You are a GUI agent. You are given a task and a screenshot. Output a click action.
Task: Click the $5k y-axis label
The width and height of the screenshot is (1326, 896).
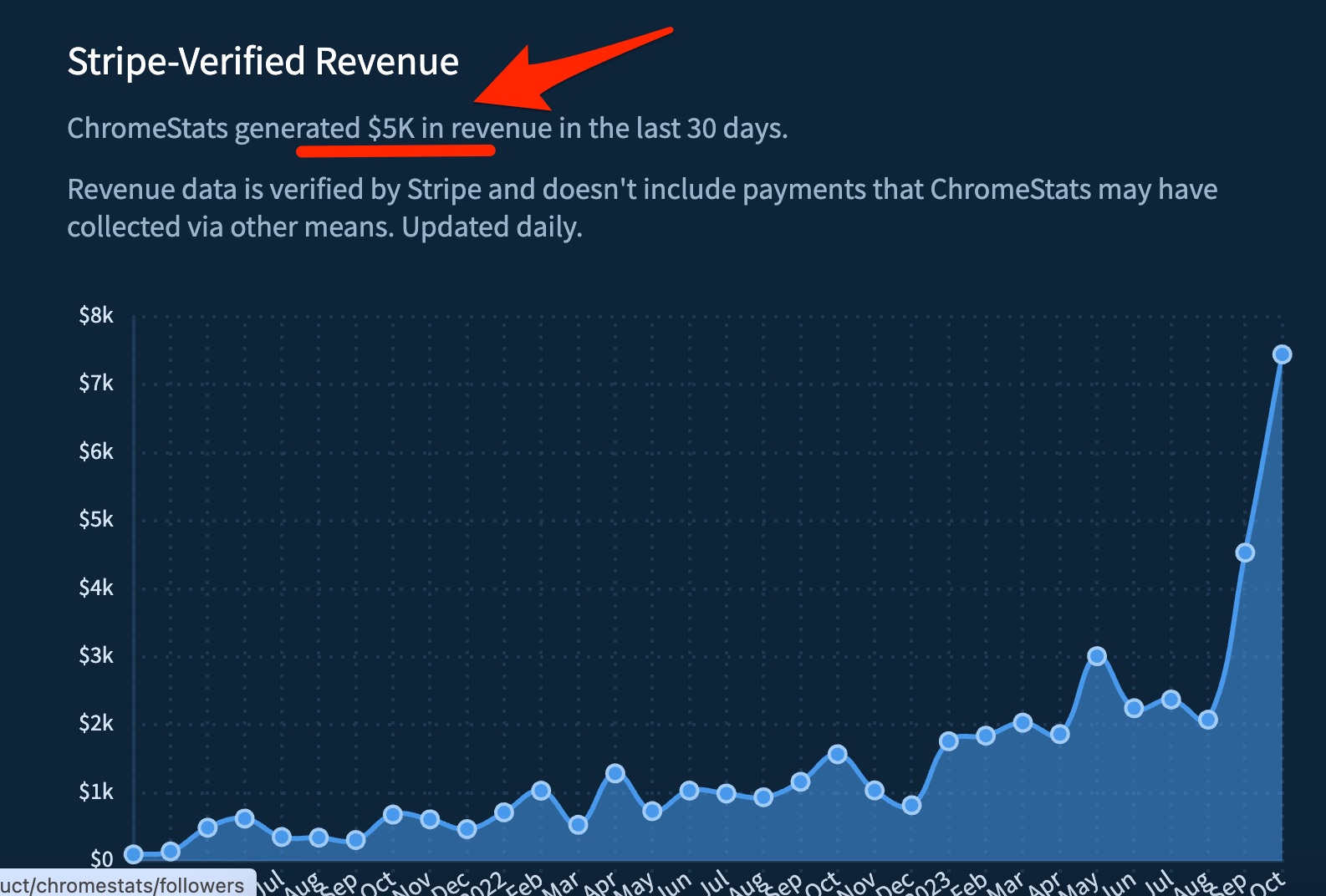click(x=96, y=520)
